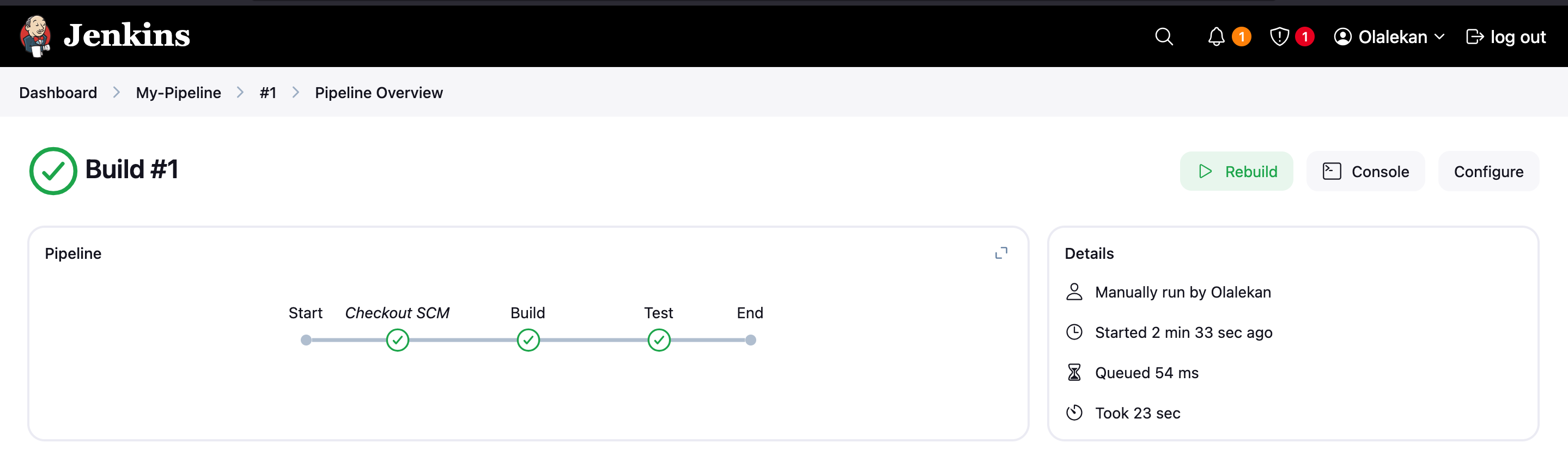Image resolution: width=1568 pixels, height=473 pixels.
Task: Expand the Olalekan user dropdown
Action: [x=1389, y=37]
